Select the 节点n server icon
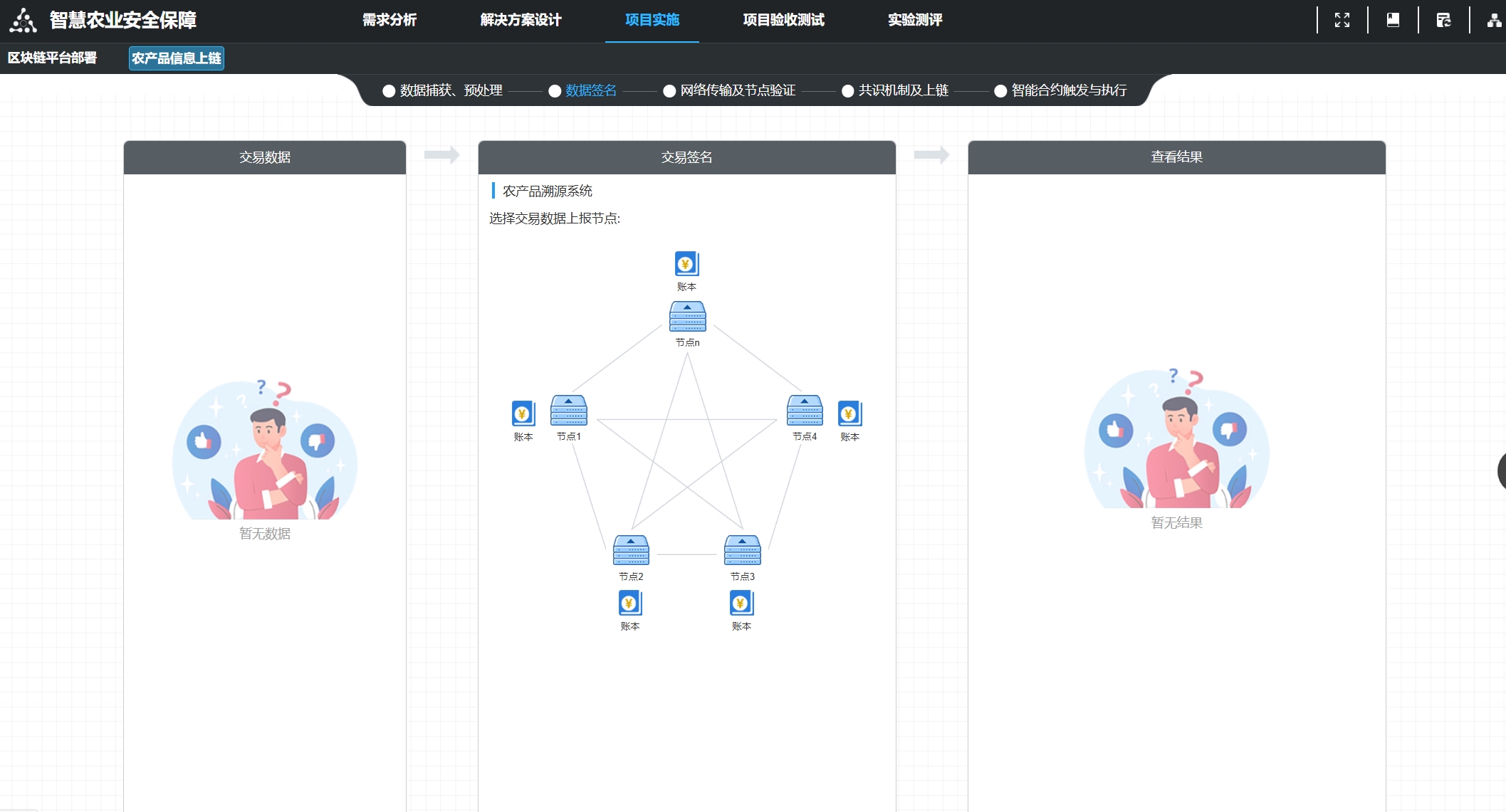 pyautogui.click(x=687, y=317)
